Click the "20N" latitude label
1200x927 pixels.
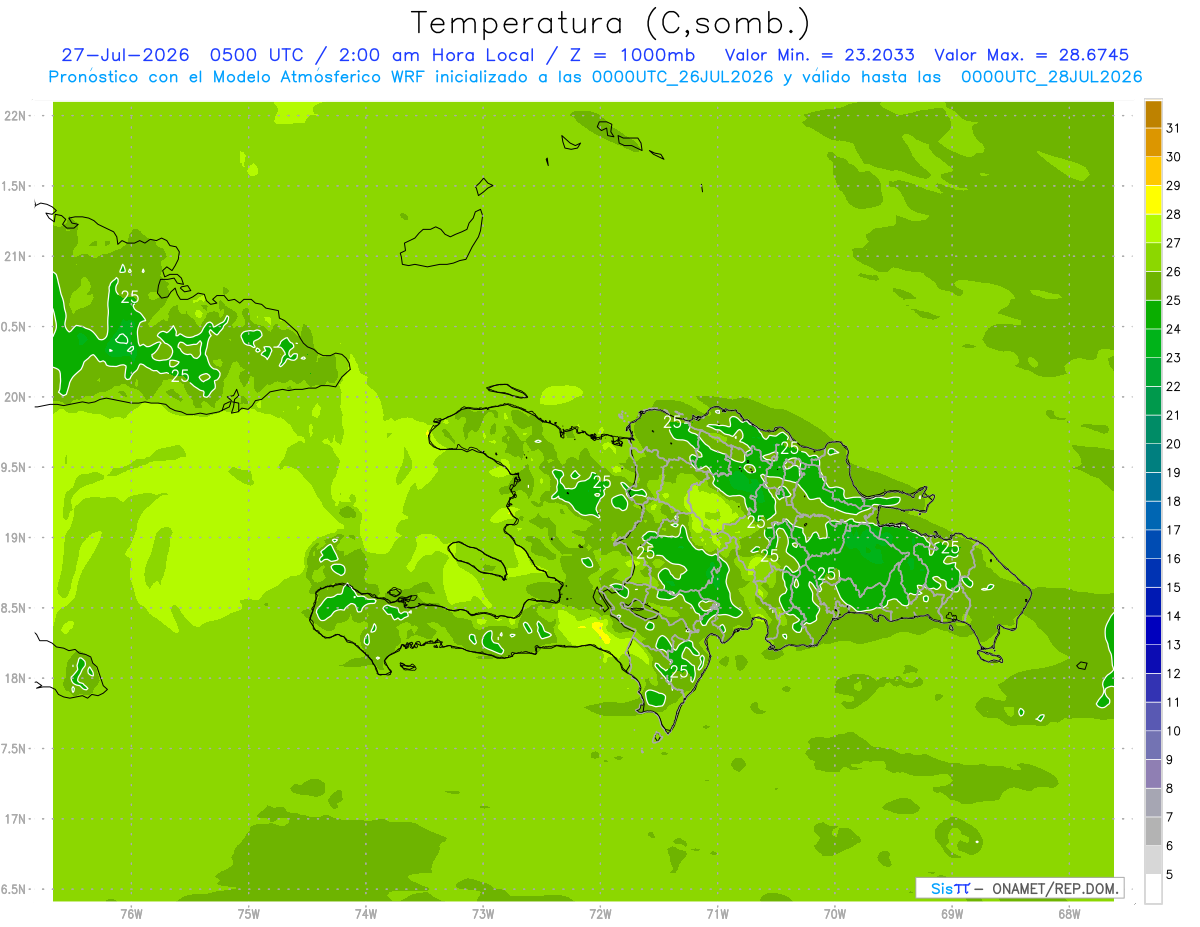tap(15, 397)
